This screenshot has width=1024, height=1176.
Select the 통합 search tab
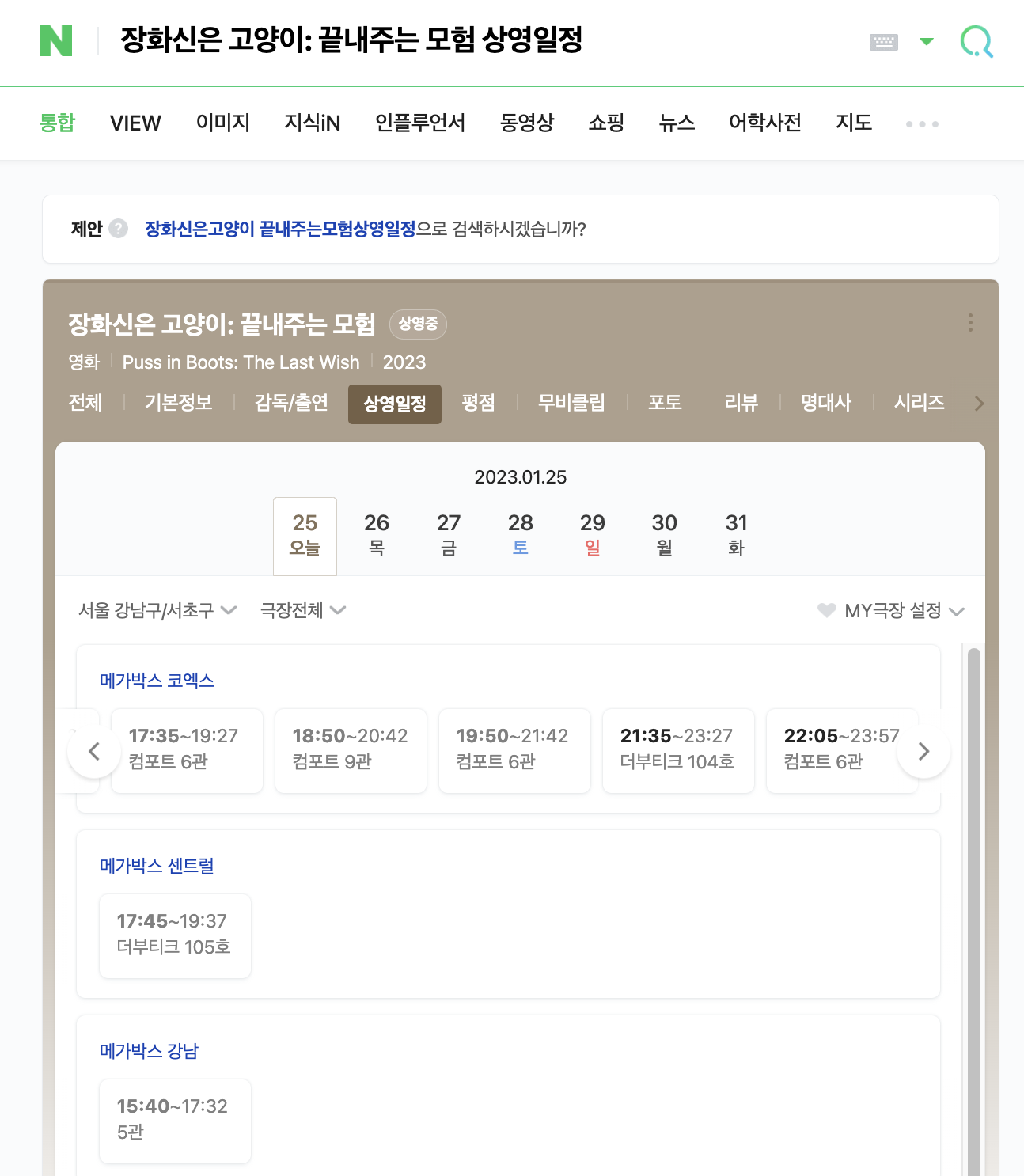[57, 123]
